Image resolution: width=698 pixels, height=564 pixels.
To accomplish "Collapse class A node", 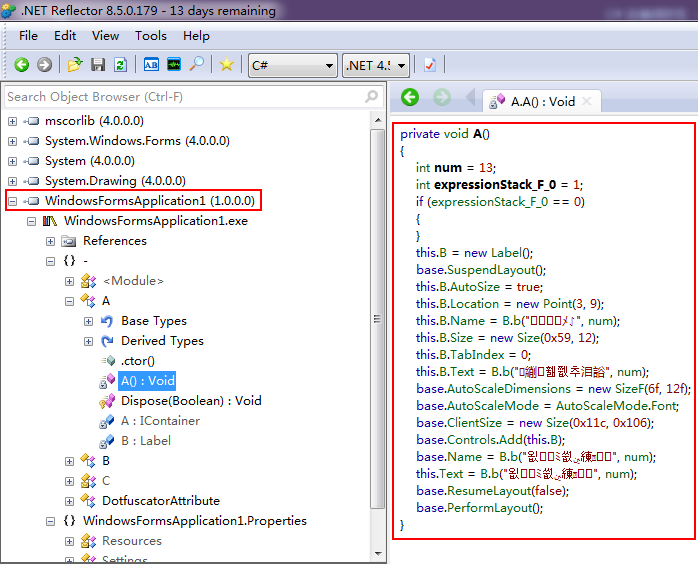I will (69, 301).
